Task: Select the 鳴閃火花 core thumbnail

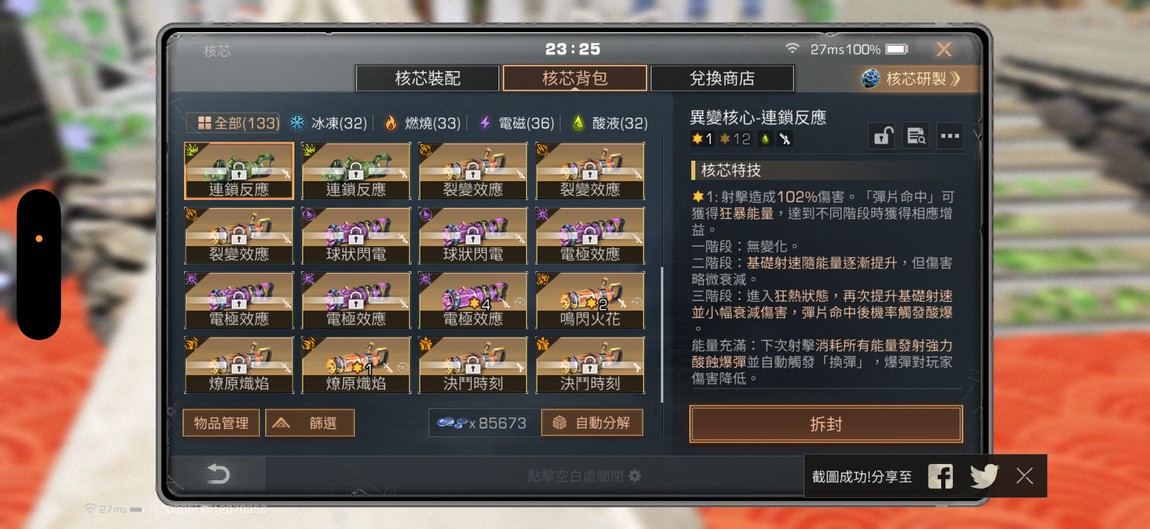Action: 590,300
